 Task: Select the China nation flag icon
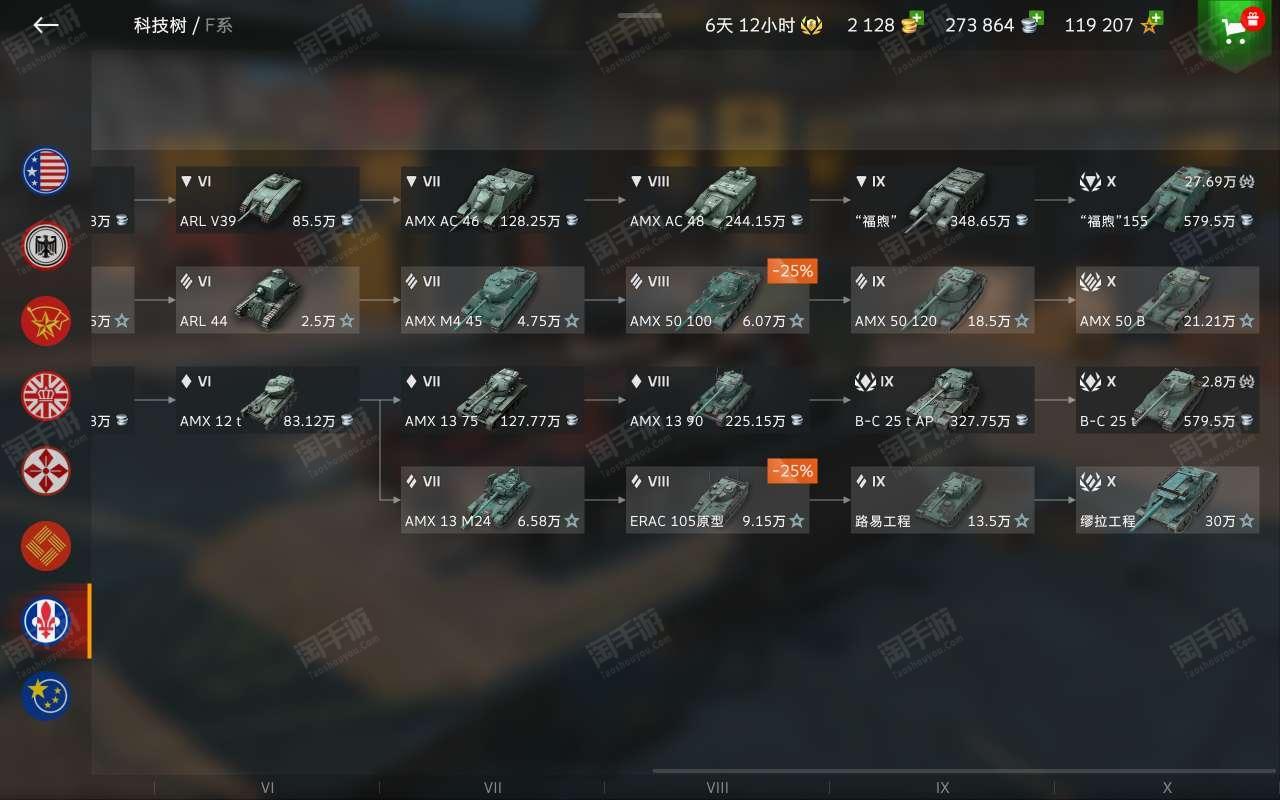(46, 546)
